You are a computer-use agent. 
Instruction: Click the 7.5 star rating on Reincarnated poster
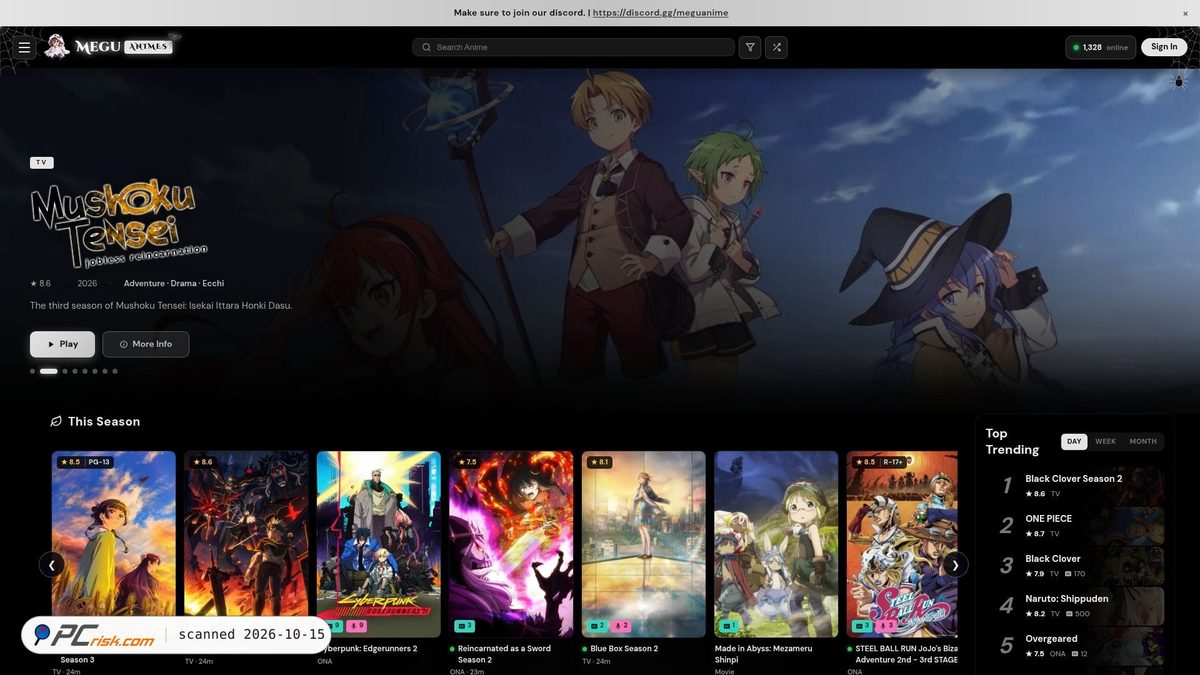468,462
